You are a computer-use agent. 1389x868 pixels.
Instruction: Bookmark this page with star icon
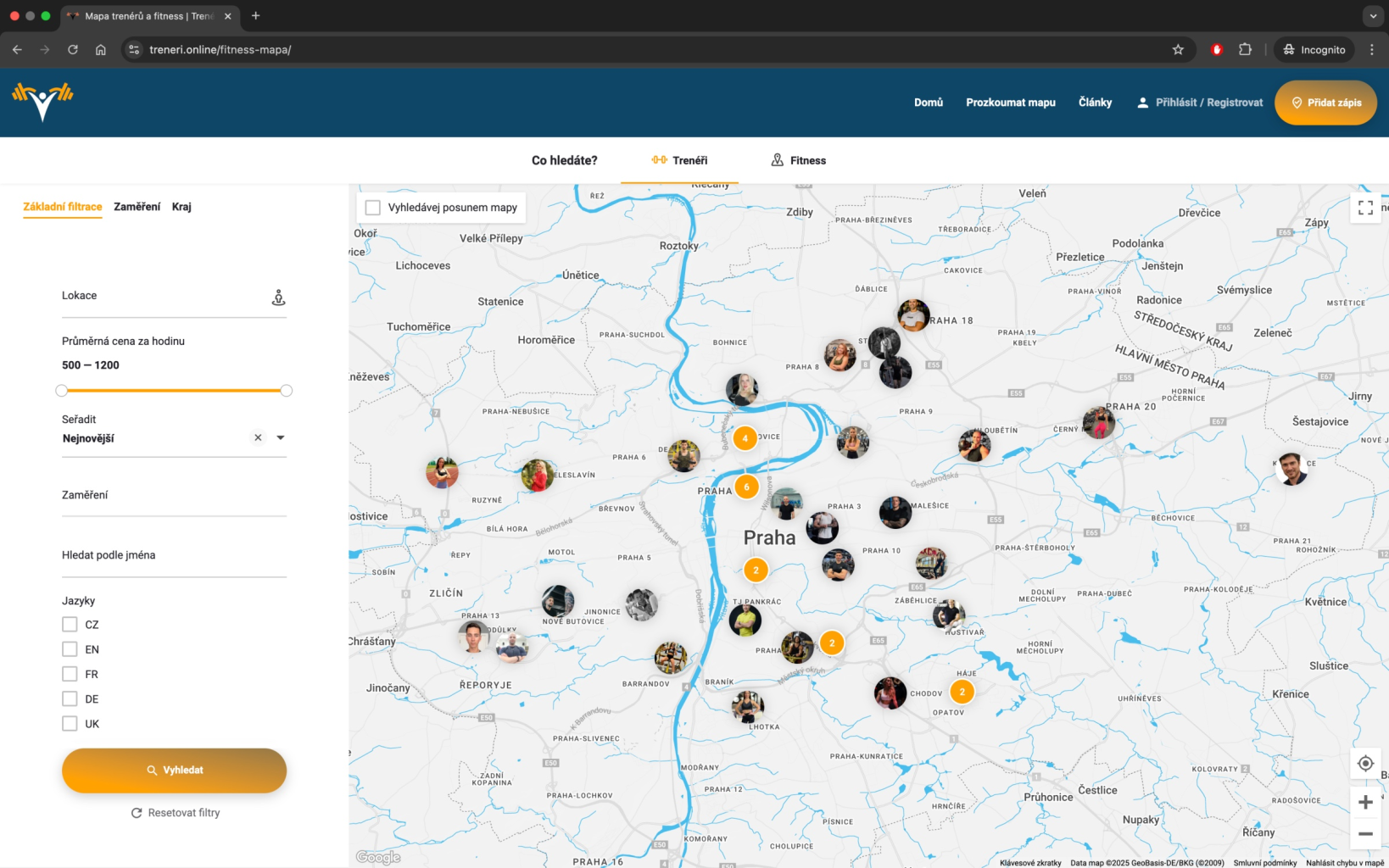click(1178, 50)
